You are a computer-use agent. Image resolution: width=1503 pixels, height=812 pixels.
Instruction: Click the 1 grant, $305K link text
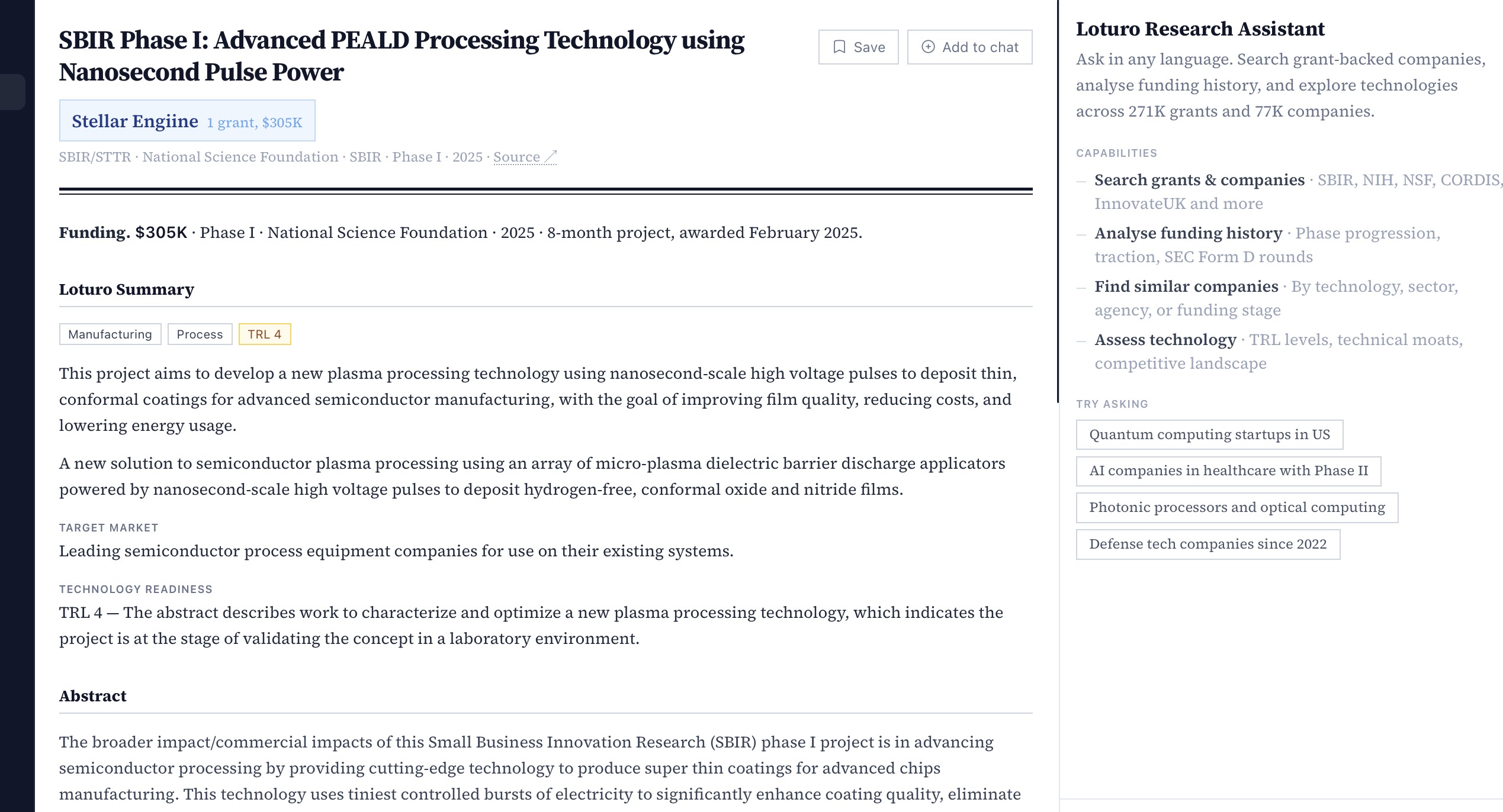tap(254, 123)
